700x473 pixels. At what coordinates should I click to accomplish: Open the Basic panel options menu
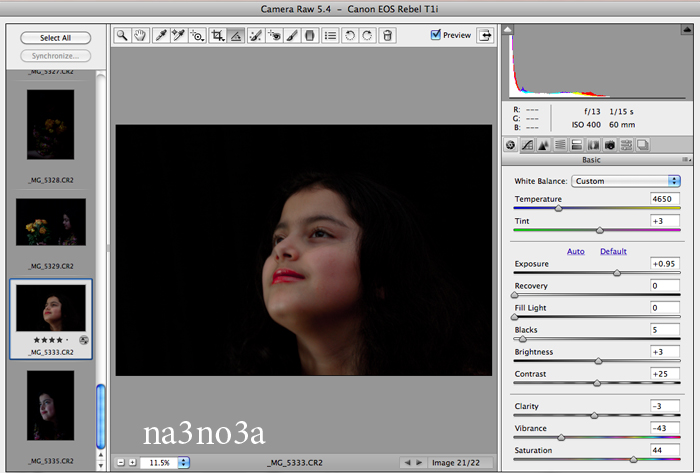click(686, 160)
